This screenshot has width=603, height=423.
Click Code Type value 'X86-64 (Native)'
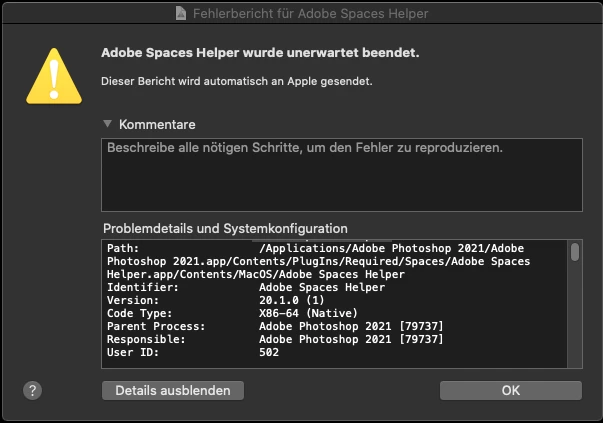[308, 313]
